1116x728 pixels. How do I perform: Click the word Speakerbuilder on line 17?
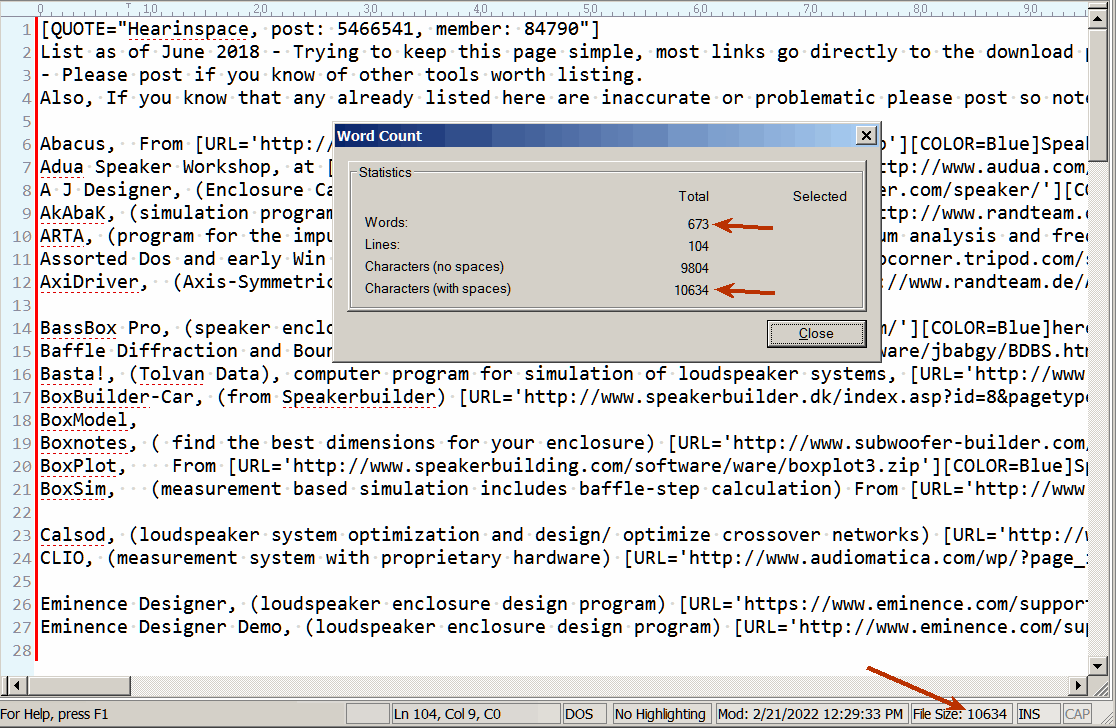359,397
